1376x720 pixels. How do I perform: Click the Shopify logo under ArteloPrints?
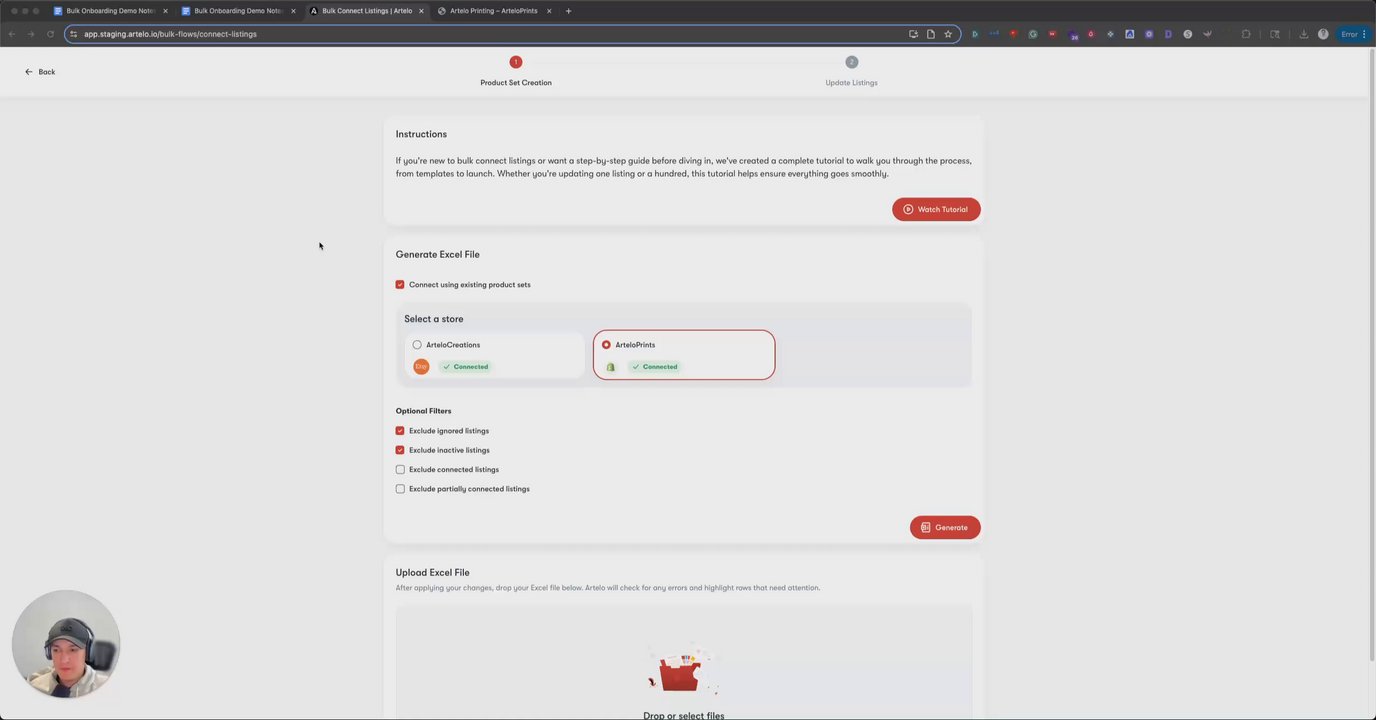(x=610, y=367)
